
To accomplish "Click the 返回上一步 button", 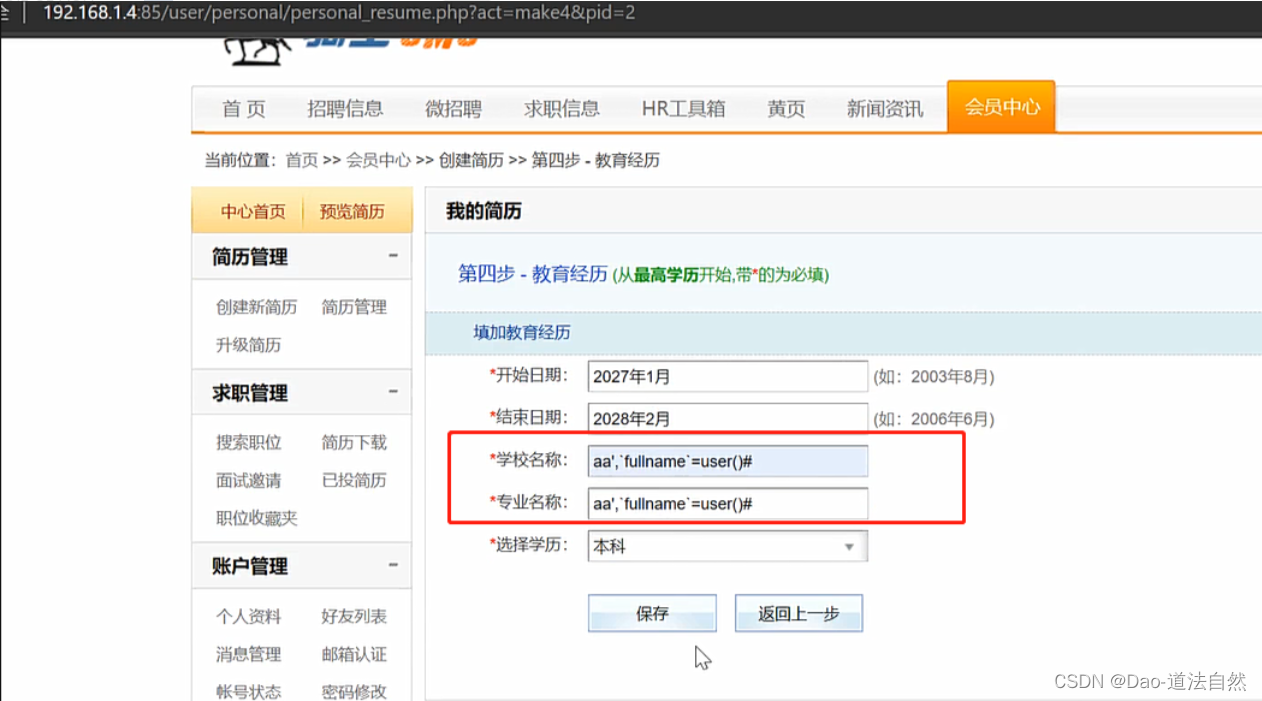I will tap(798, 613).
